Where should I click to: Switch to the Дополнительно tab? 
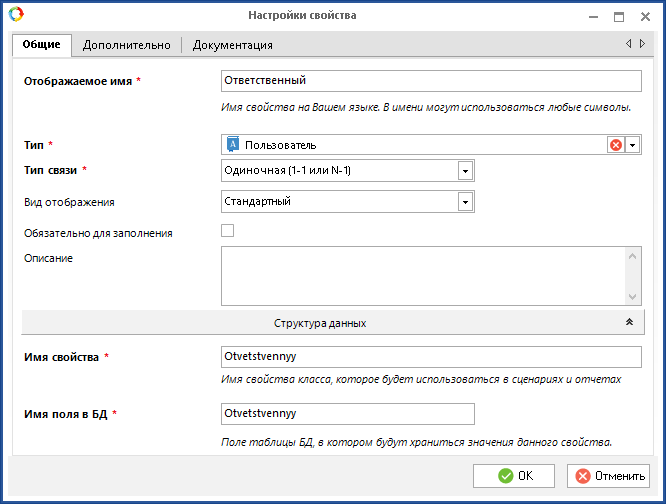[x=127, y=45]
